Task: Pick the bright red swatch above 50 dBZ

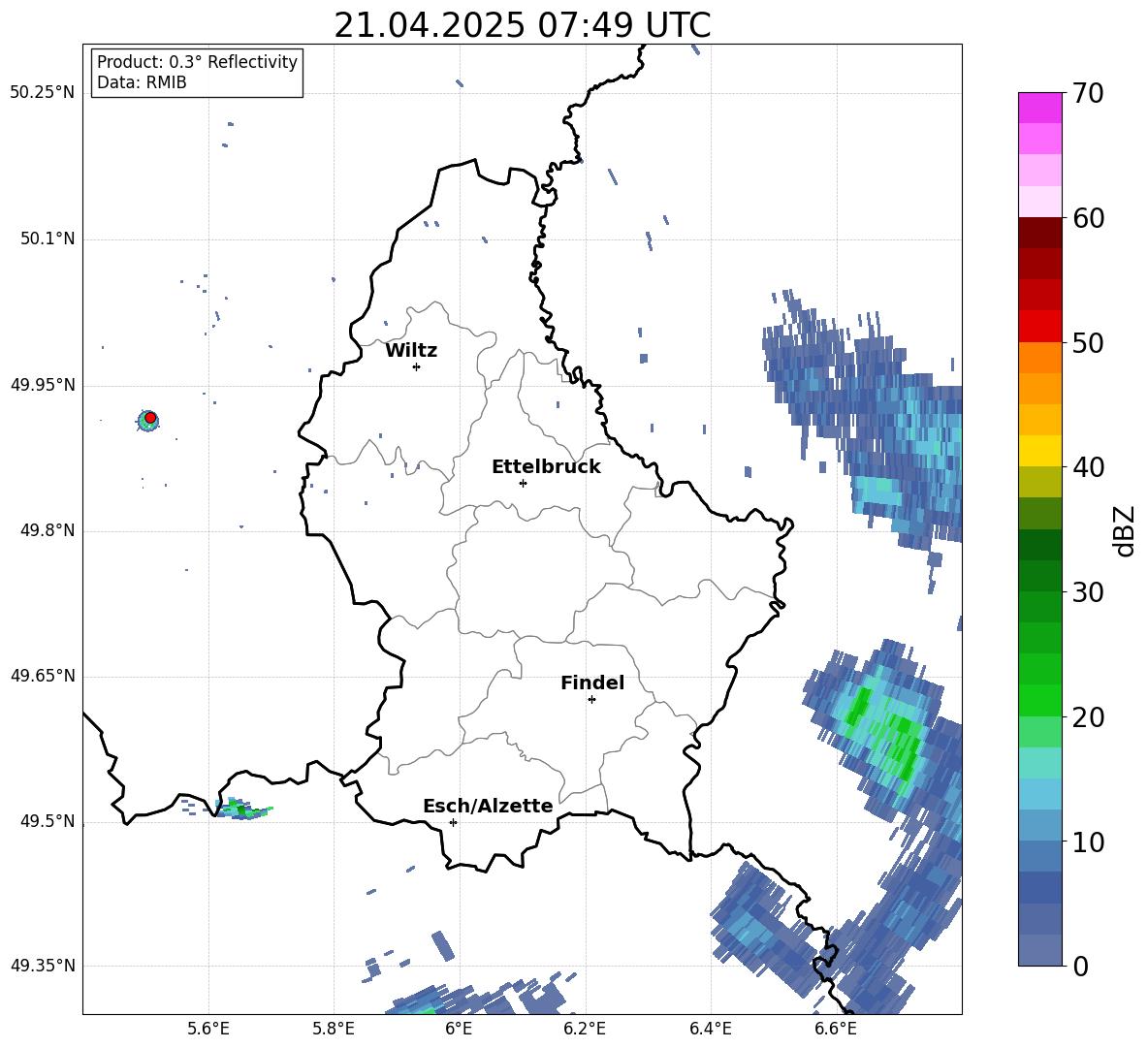Action: [x=1039, y=327]
